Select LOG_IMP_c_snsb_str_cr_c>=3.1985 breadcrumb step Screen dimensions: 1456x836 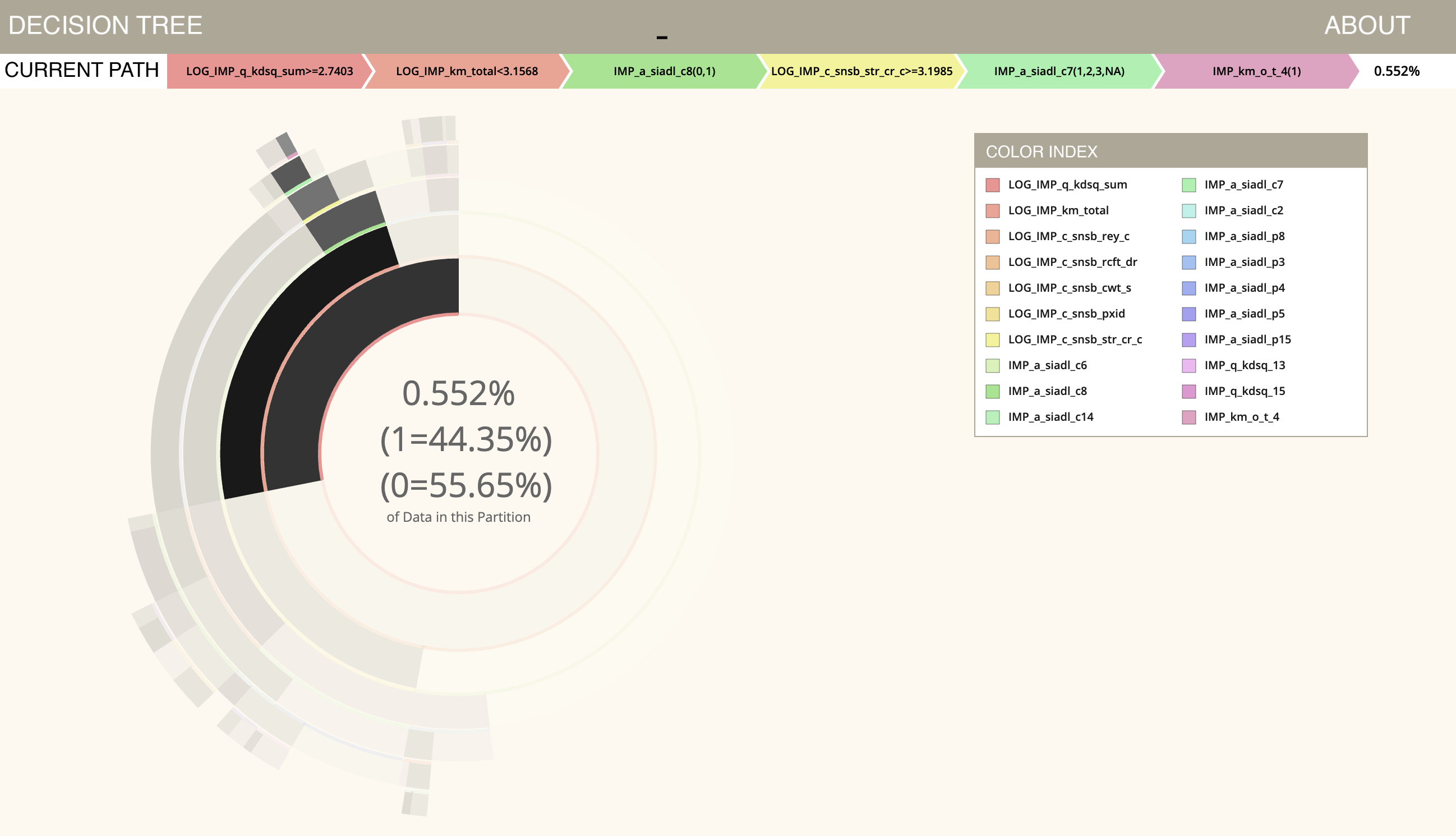tap(861, 71)
